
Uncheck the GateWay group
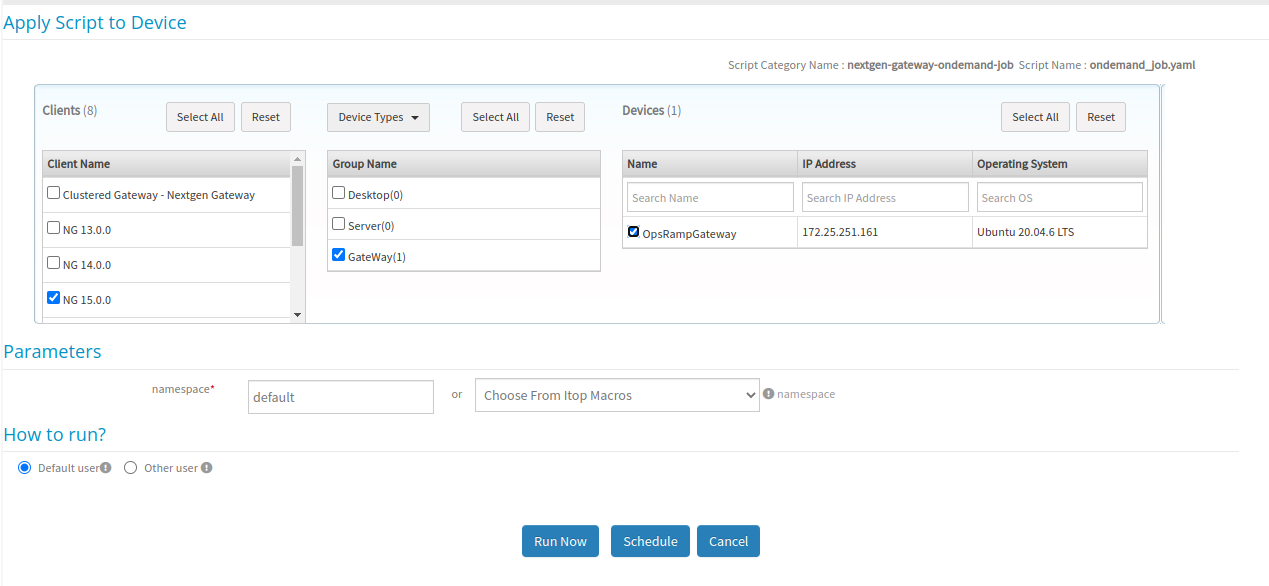click(x=338, y=254)
